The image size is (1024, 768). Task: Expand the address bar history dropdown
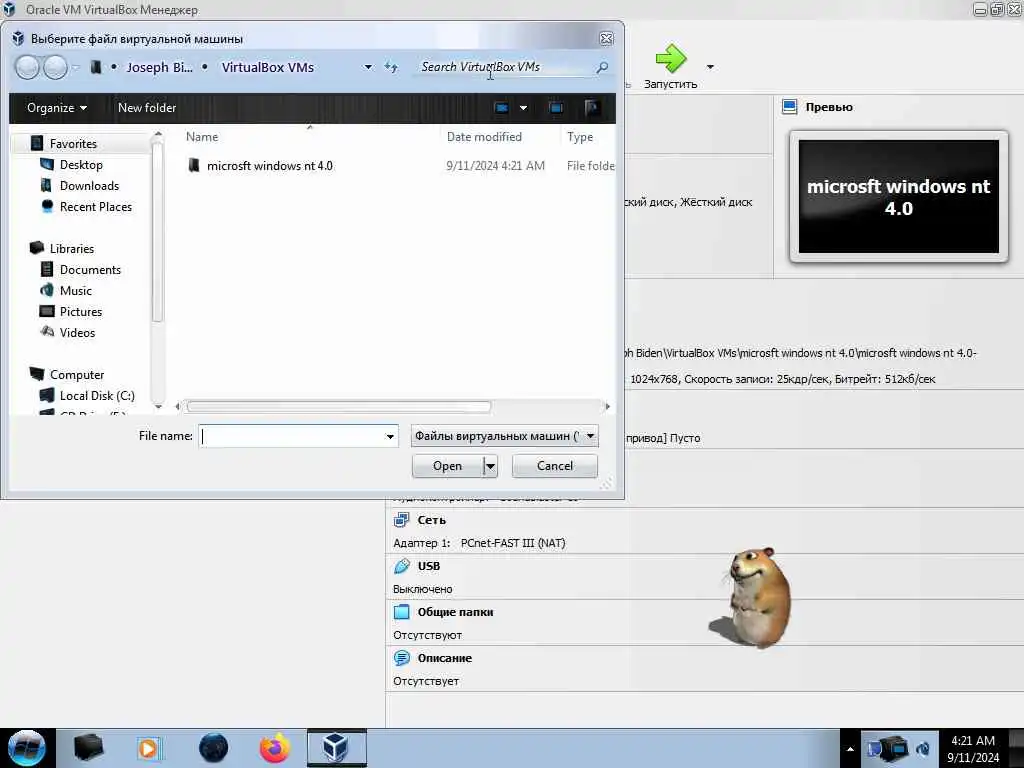tap(368, 67)
